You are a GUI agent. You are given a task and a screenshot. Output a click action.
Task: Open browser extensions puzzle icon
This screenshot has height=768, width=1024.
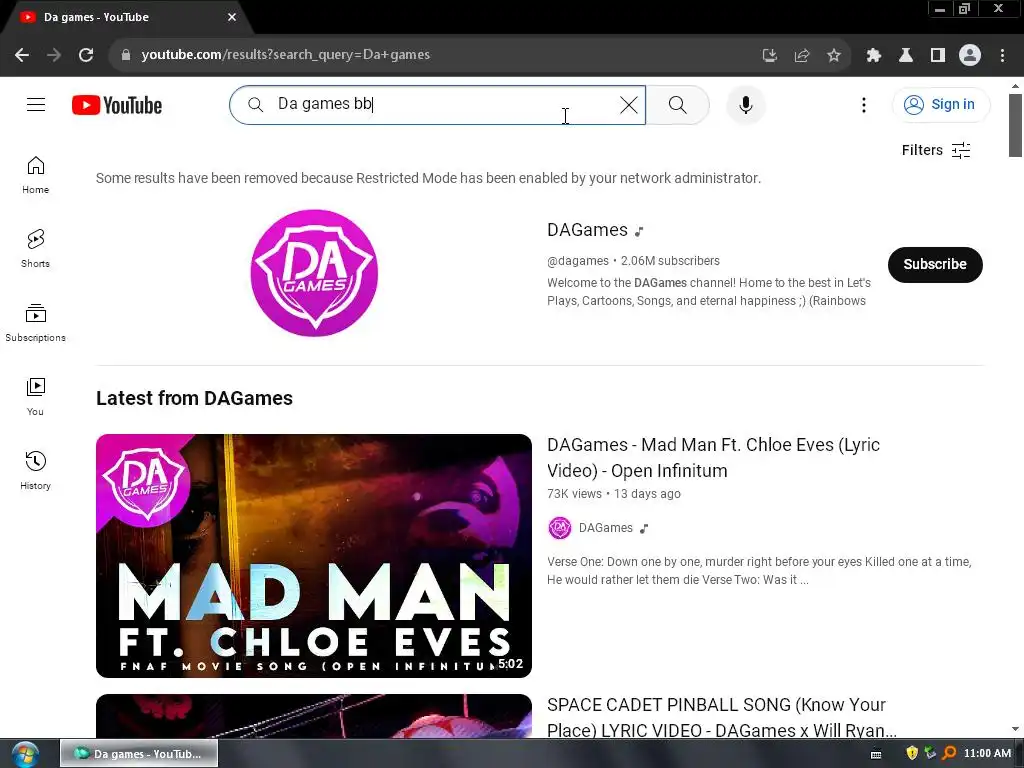(x=873, y=55)
